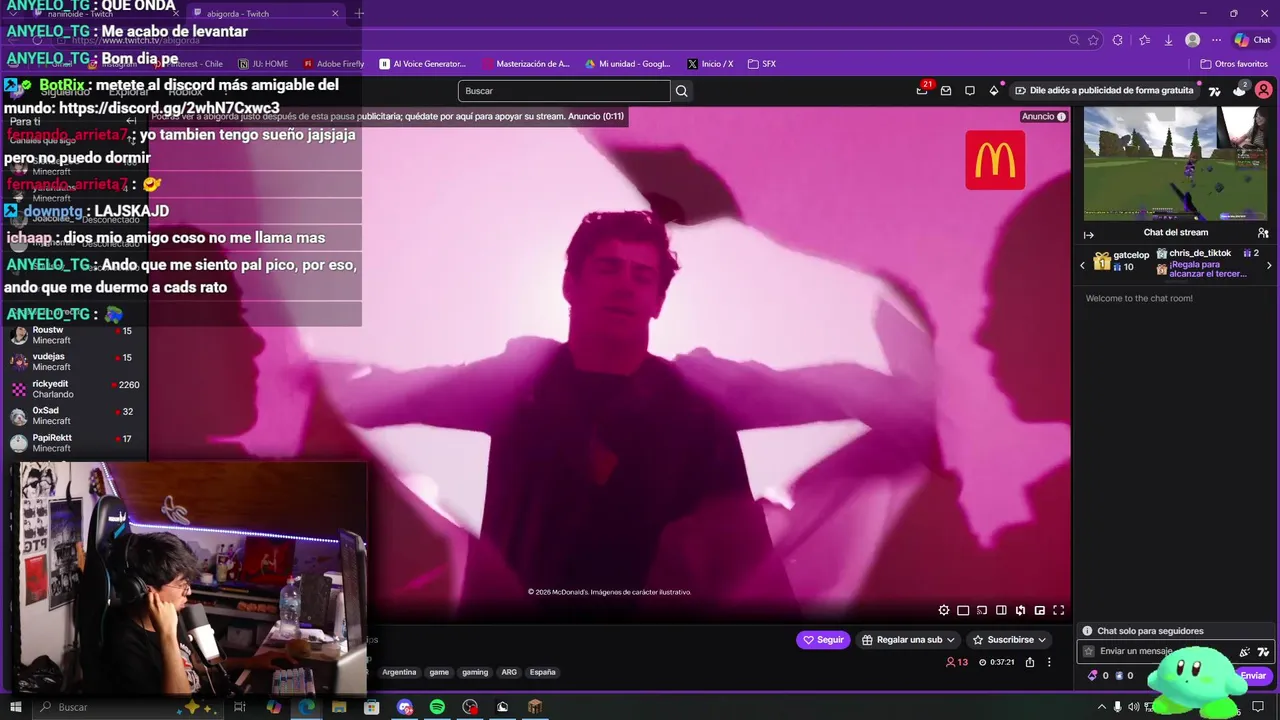This screenshot has width=1280, height=720.
Task: Open the Adobe Firefly bookmark
Action: (334, 64)
